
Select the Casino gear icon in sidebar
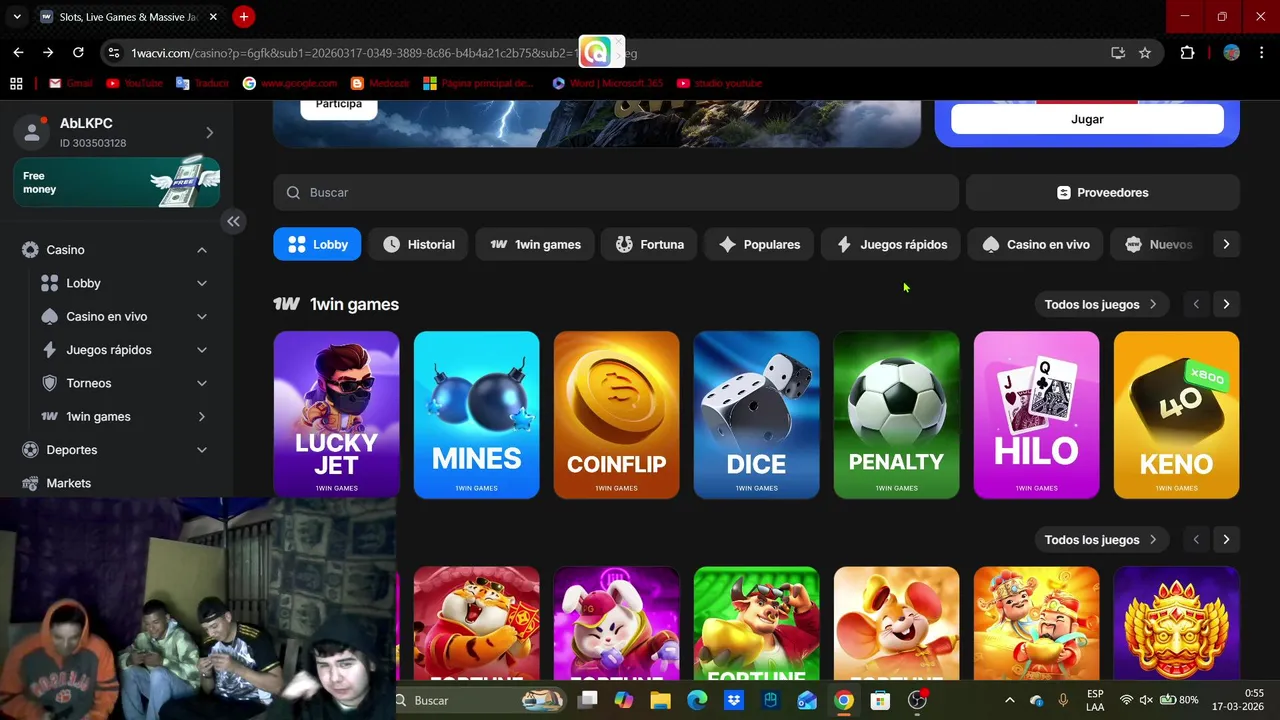(30, 250)
